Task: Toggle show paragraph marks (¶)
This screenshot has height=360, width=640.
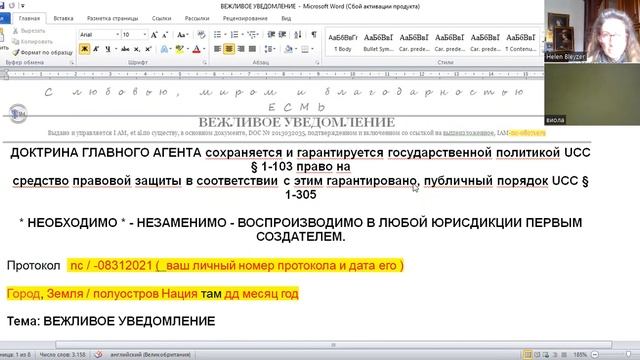Action: coord(313,35)
